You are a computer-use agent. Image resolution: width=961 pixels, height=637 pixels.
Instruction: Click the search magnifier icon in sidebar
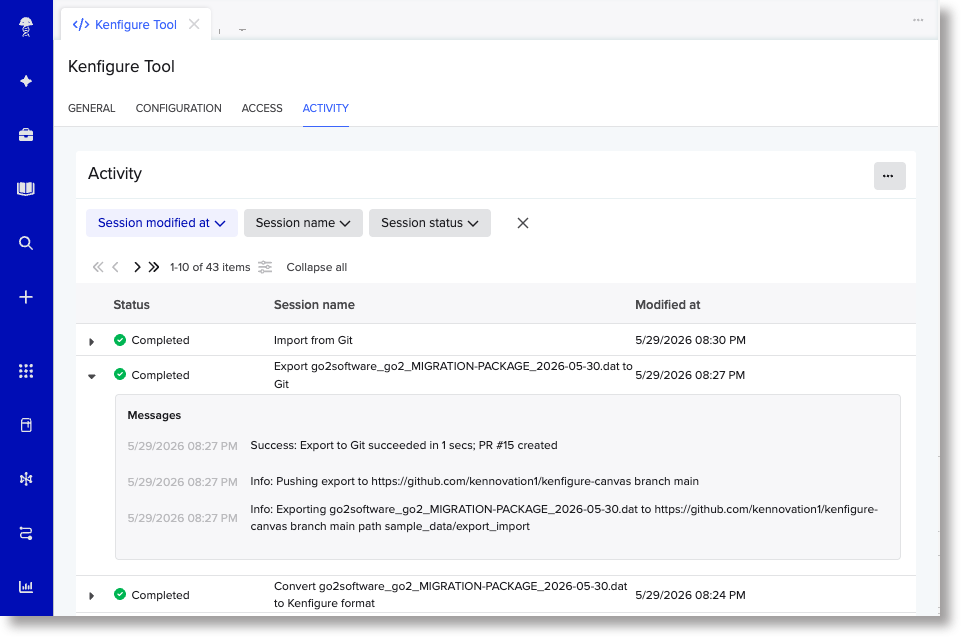coord(26,243)
